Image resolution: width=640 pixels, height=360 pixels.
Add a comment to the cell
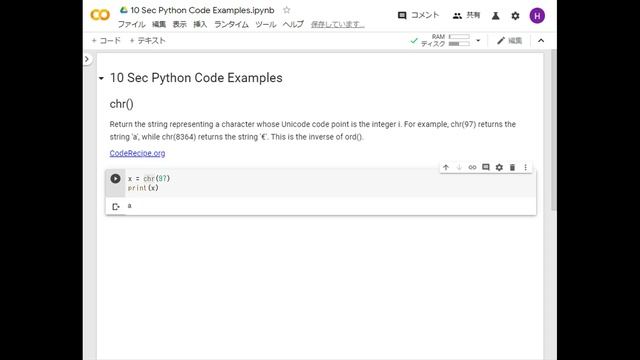(486, 167)
